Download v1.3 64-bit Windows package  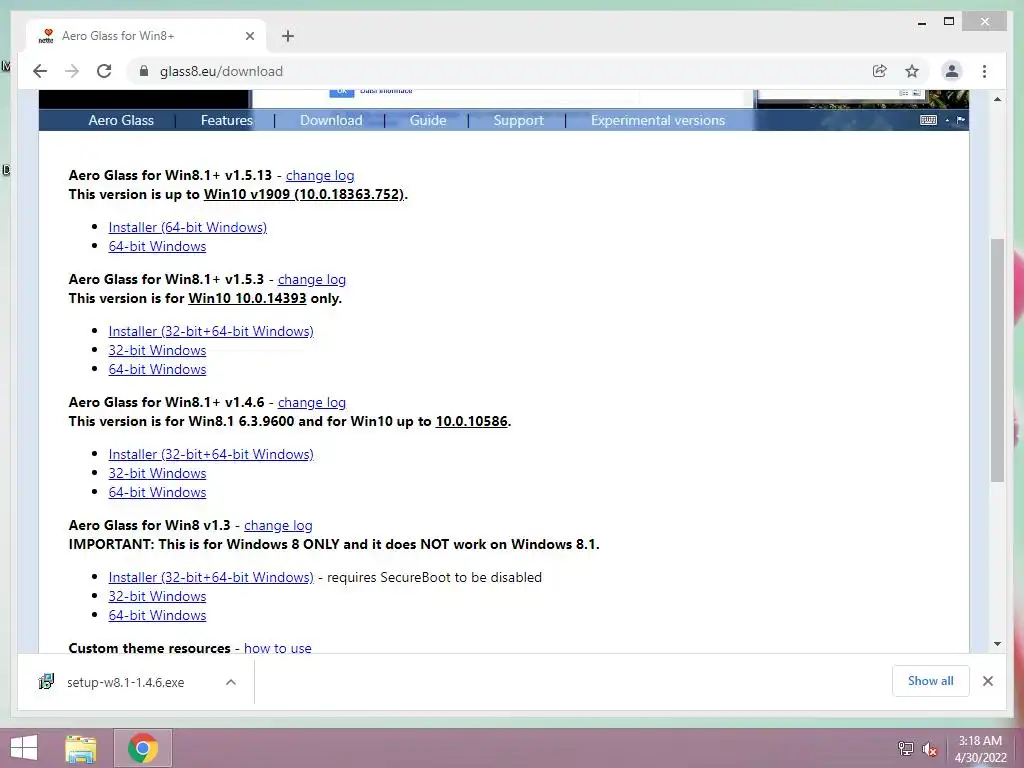click(157, 615)
